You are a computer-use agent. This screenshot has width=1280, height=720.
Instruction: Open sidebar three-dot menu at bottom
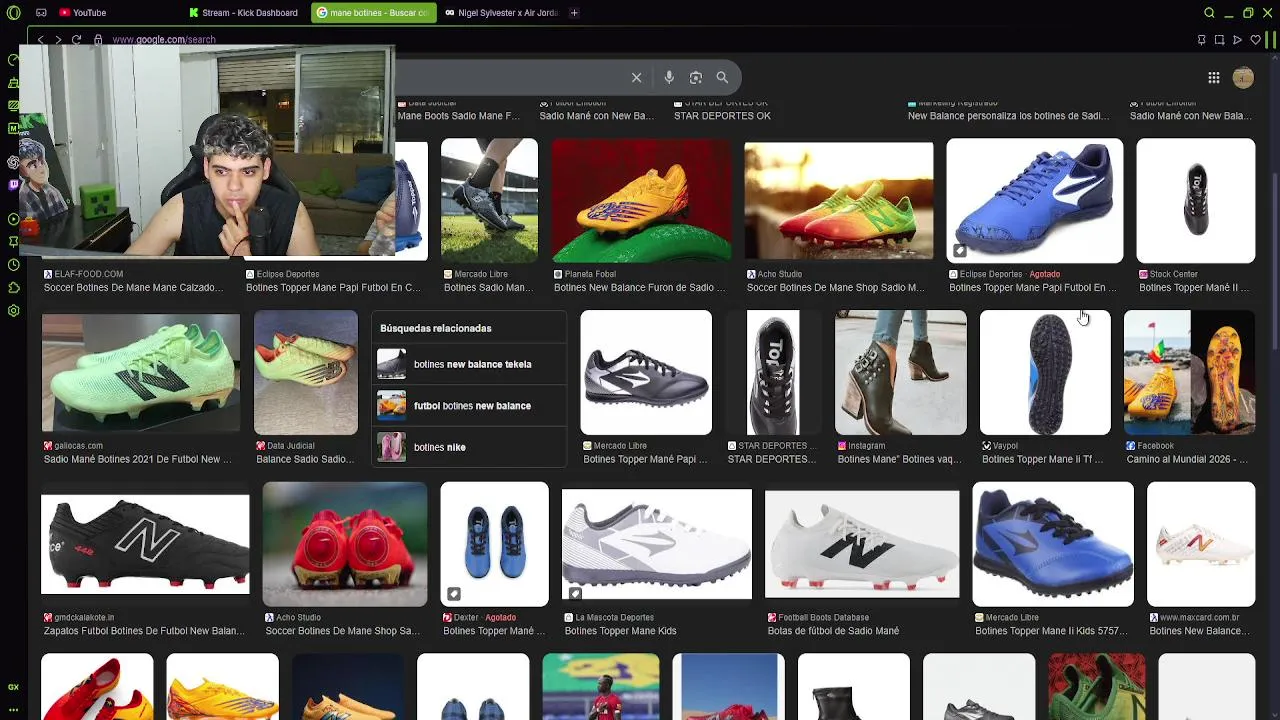tap(13, 710)
